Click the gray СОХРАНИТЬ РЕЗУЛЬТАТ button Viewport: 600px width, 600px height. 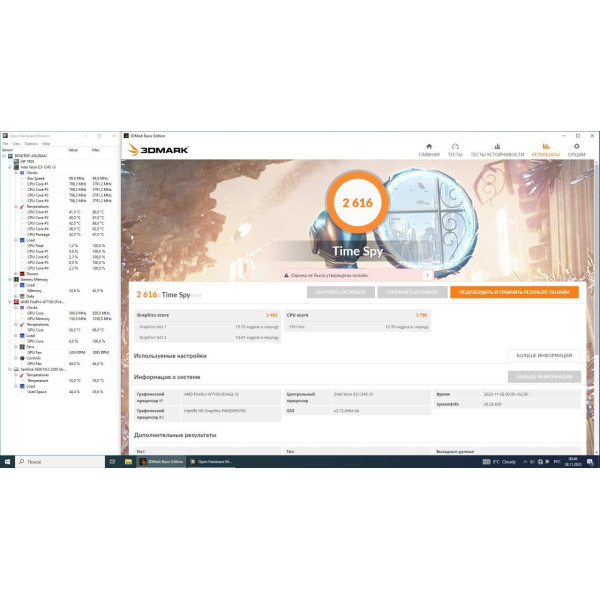coord(412,292)
